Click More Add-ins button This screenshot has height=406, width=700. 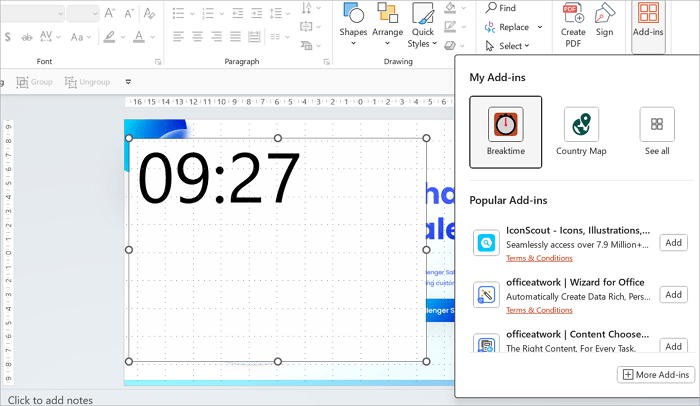656,375
